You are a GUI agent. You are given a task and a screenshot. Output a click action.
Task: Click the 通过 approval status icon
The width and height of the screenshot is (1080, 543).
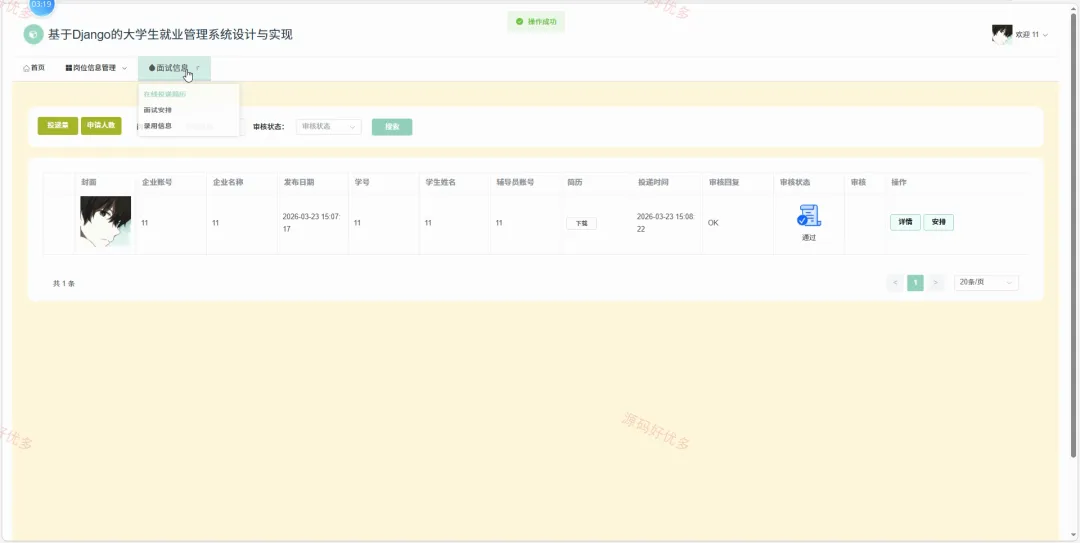[809, 215]
